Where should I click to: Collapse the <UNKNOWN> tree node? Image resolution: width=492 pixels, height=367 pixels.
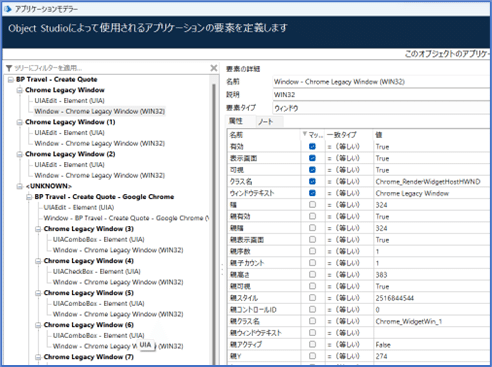20,186
